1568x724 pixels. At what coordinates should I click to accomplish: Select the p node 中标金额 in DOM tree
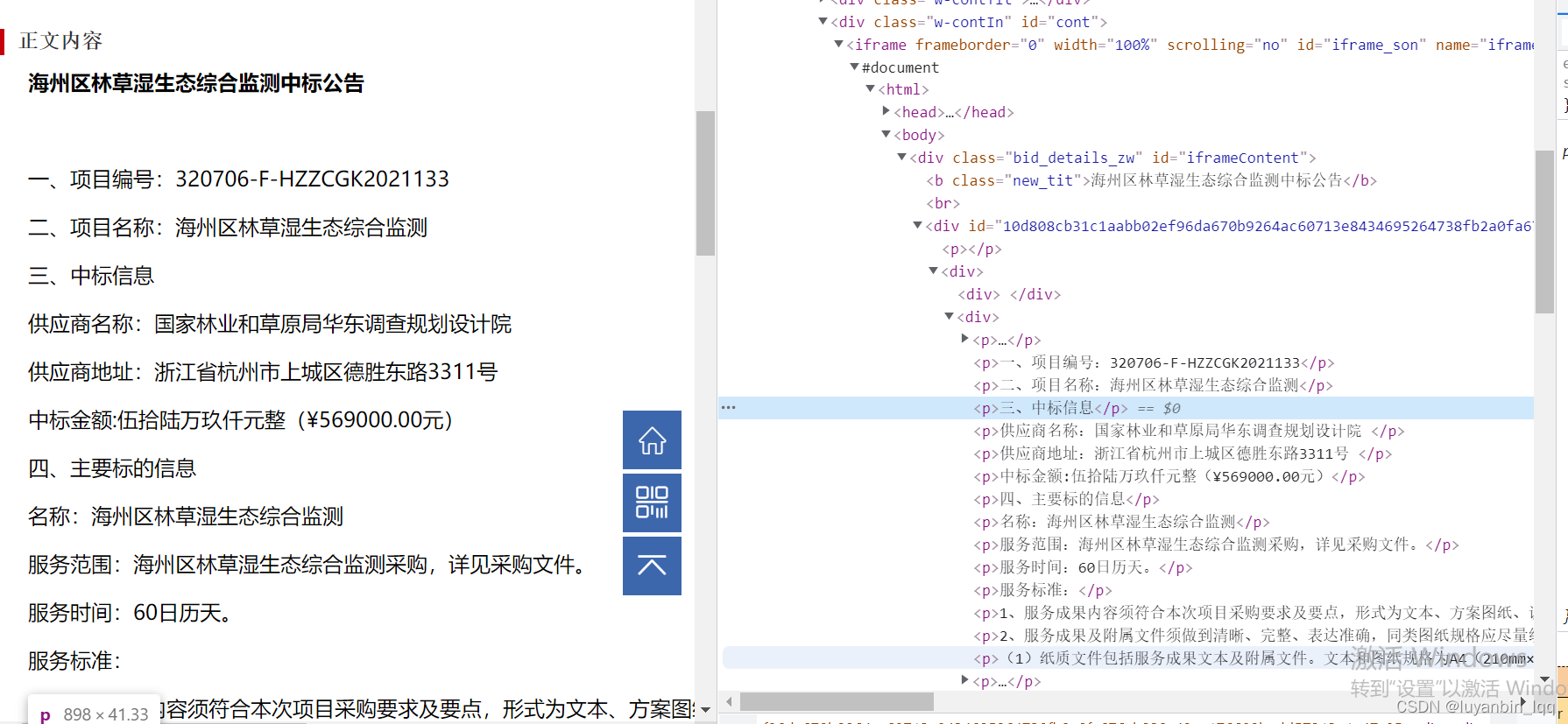1169,476
